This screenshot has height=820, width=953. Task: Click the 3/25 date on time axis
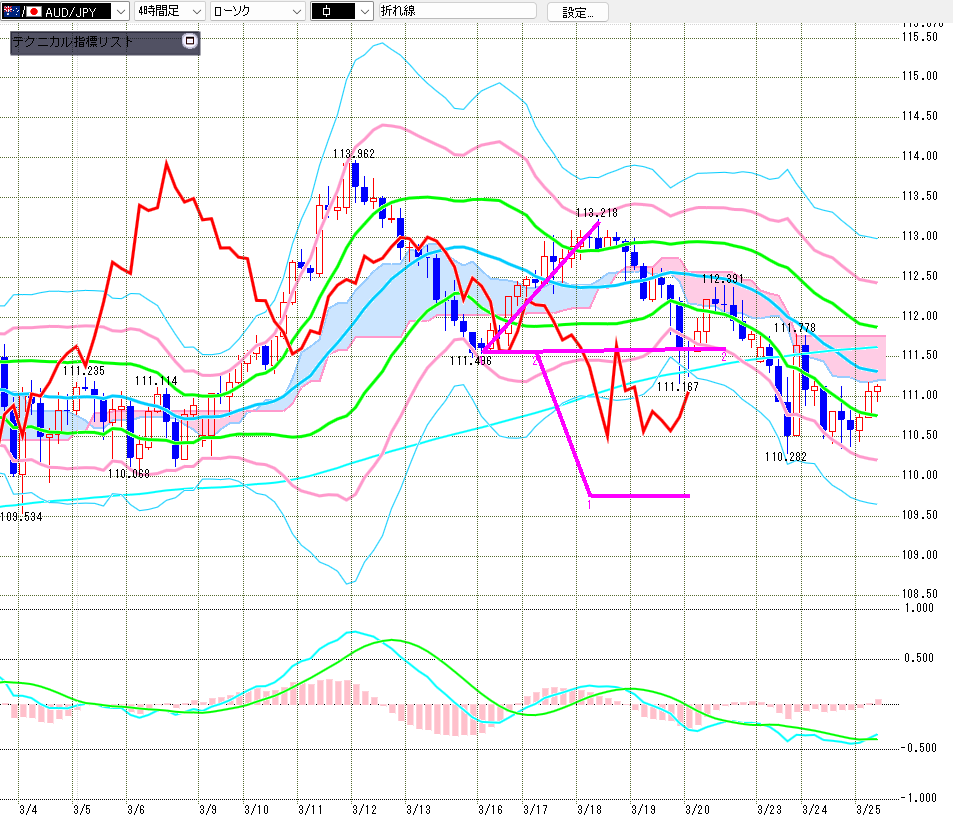(868, 808)
